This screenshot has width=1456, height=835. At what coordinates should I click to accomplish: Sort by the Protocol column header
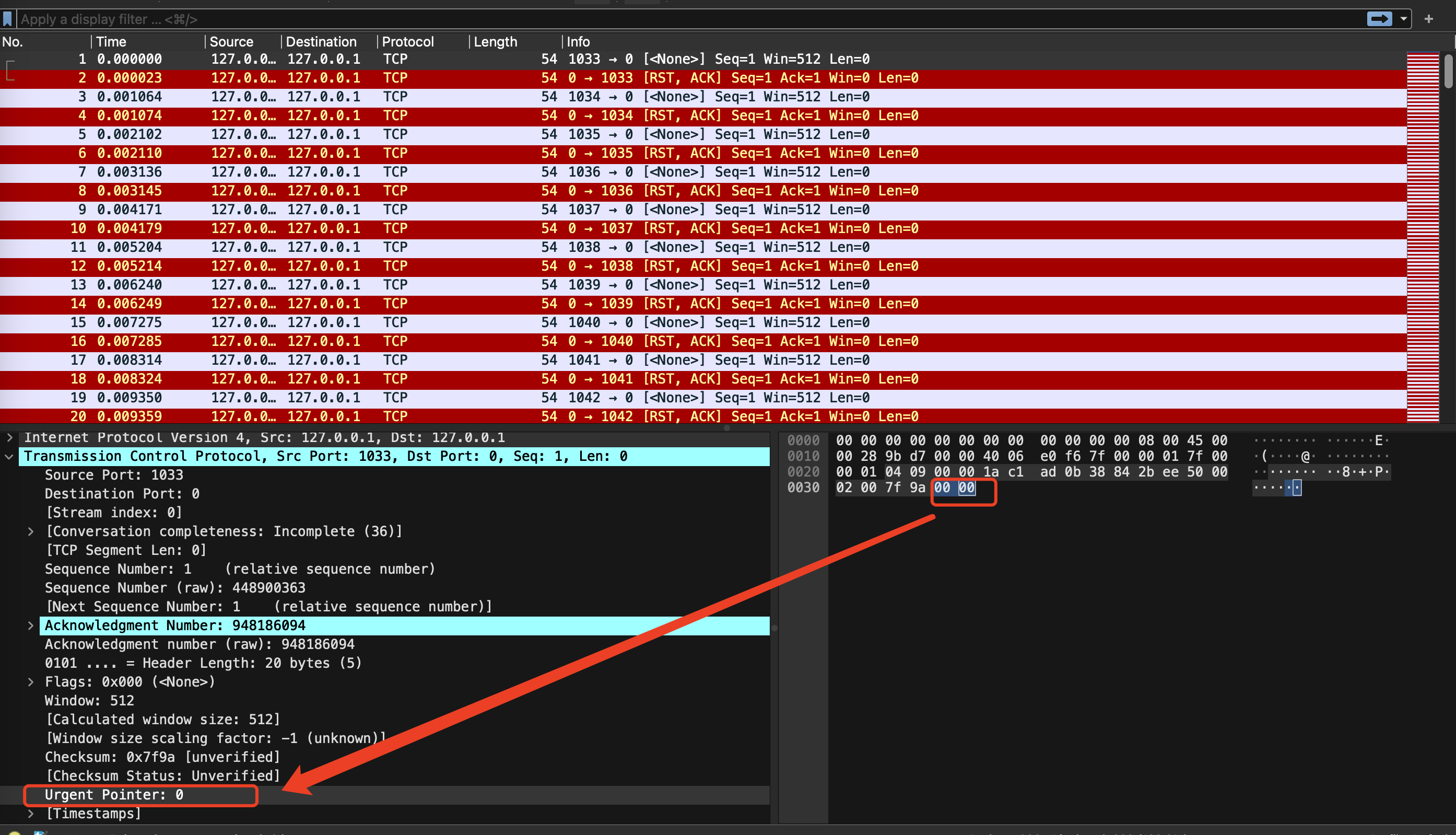pyautogui.click(x=423, y=42)
